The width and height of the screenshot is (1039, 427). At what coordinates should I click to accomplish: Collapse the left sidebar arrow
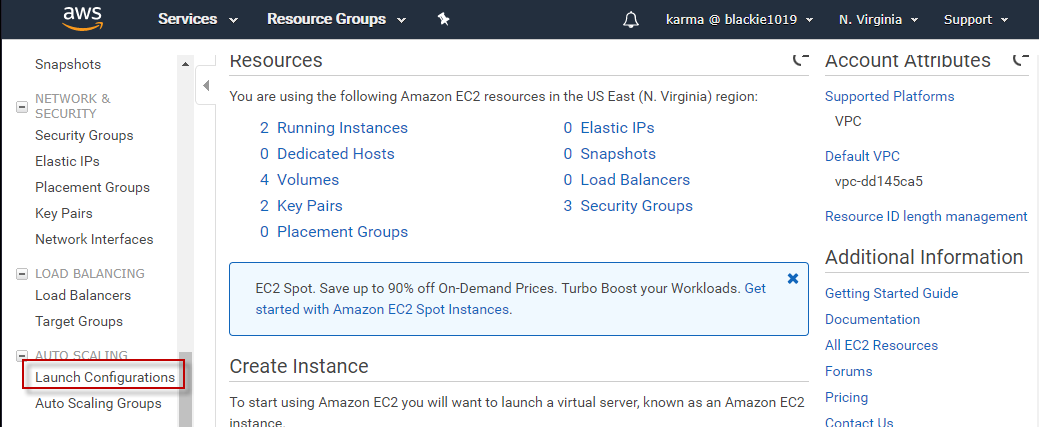(206, 85)
